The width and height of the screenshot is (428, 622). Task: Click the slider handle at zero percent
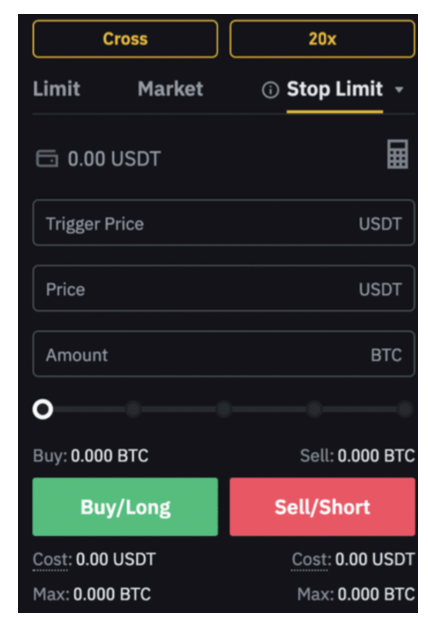point(43,409)
